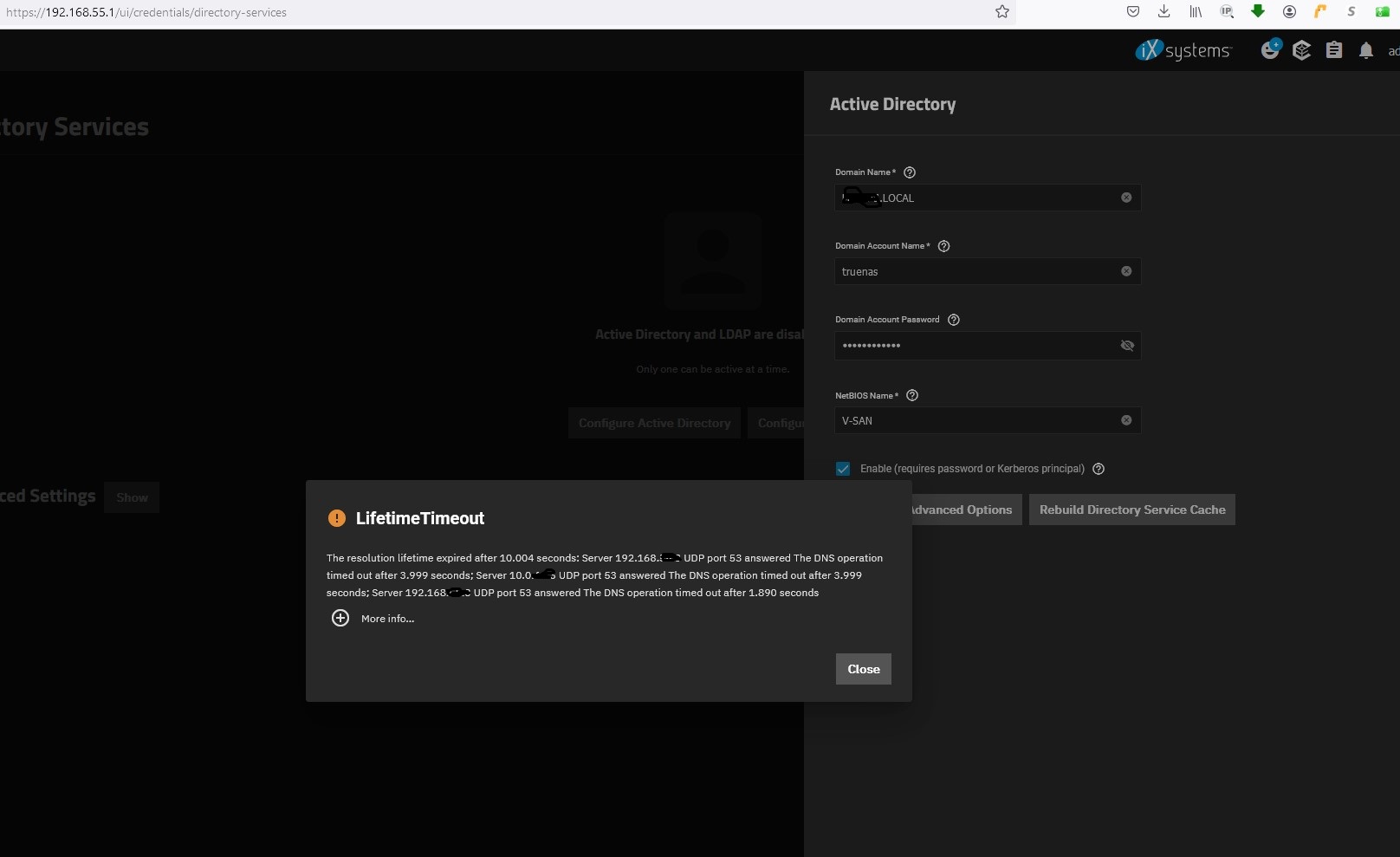
Task: Open help tooltip for NetBIOS Name
Action: pyautogui.click(x=912, y=395)
